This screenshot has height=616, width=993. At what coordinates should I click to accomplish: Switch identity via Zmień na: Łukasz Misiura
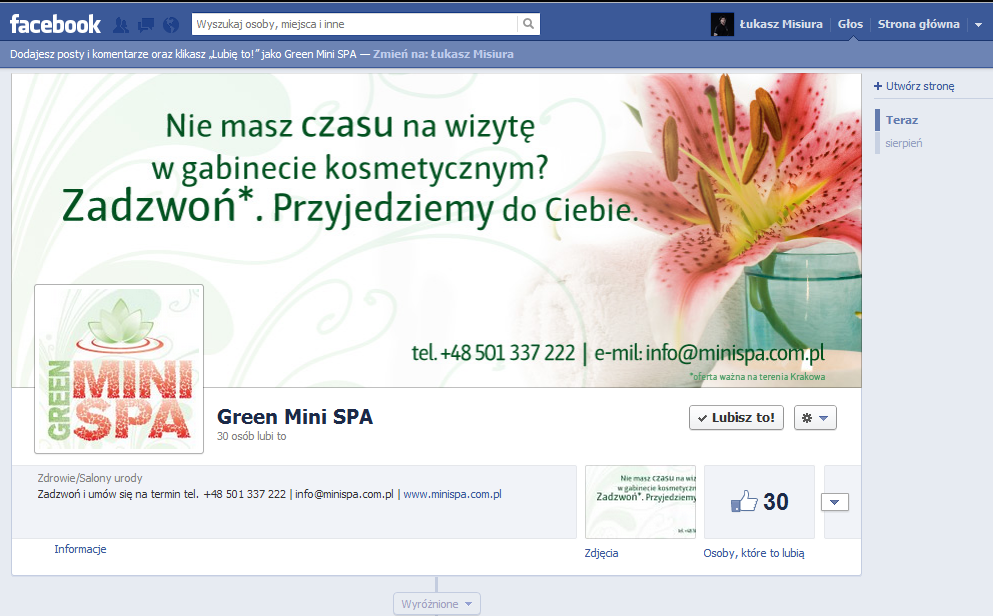(443, 54)
